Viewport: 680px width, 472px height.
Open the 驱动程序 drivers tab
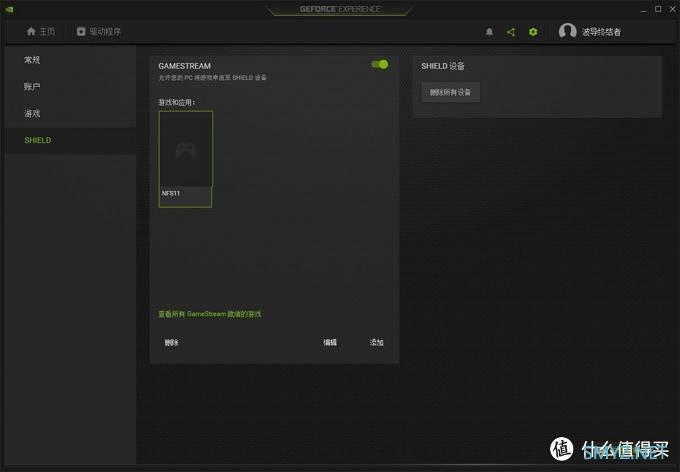point(99,31)
